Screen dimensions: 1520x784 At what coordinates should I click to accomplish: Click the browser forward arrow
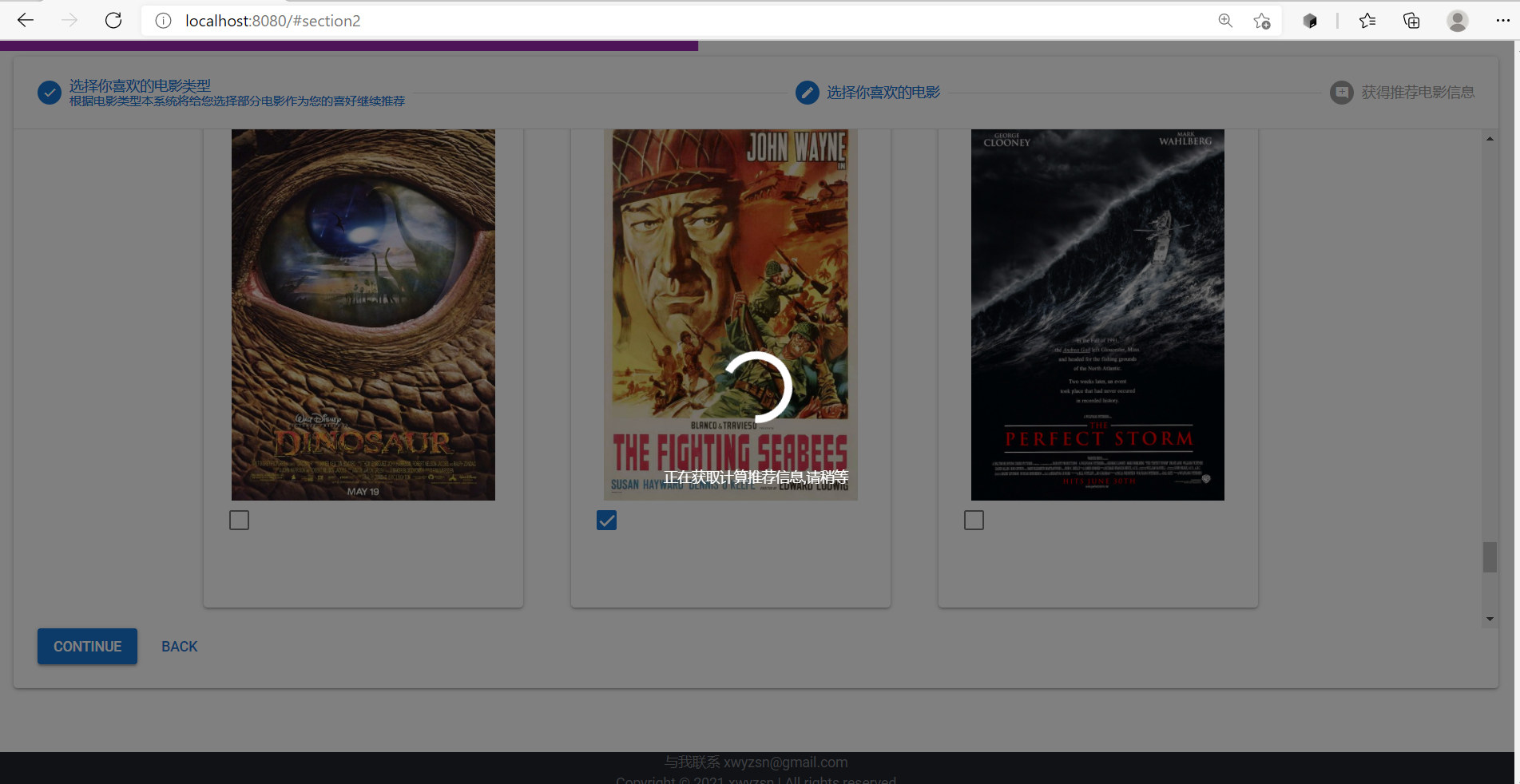coord(69,21)
